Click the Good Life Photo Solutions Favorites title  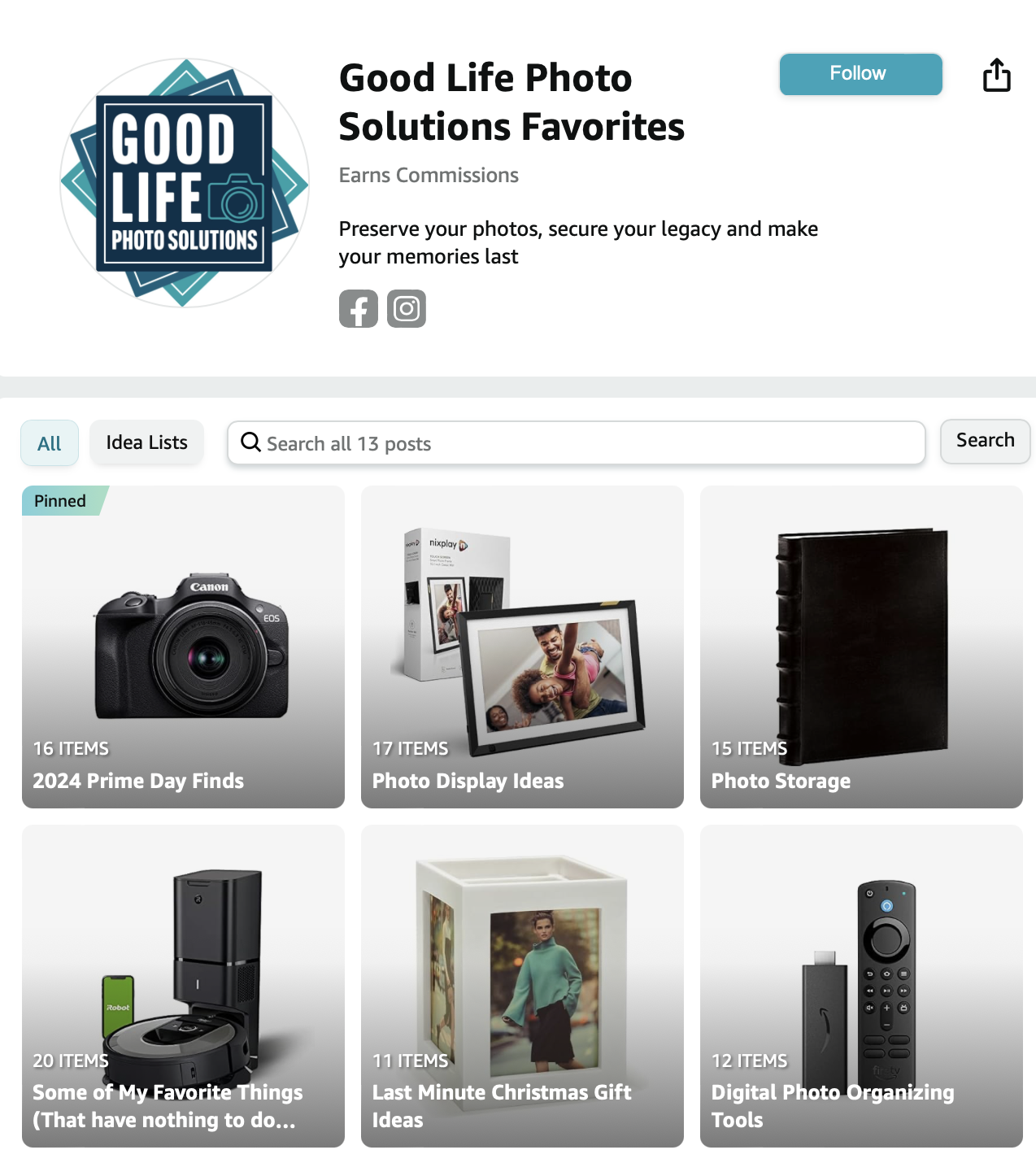point(511,102)
